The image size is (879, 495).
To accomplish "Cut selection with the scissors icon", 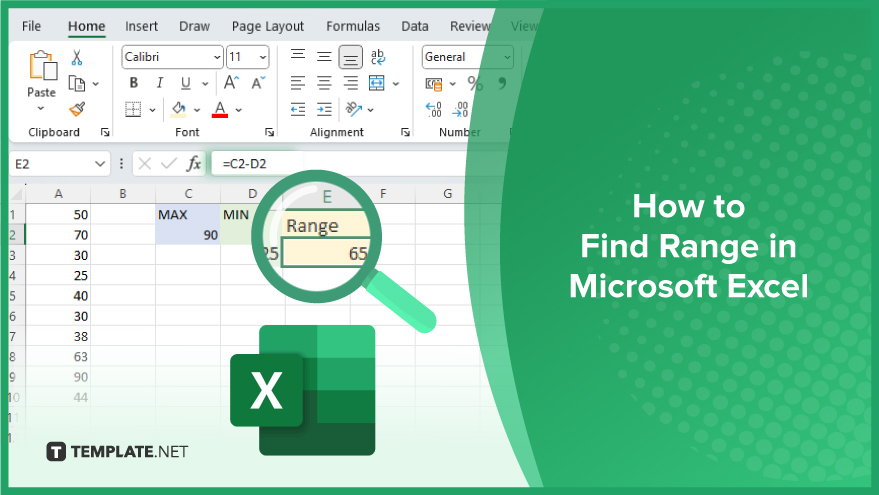I will coord(77,57).
